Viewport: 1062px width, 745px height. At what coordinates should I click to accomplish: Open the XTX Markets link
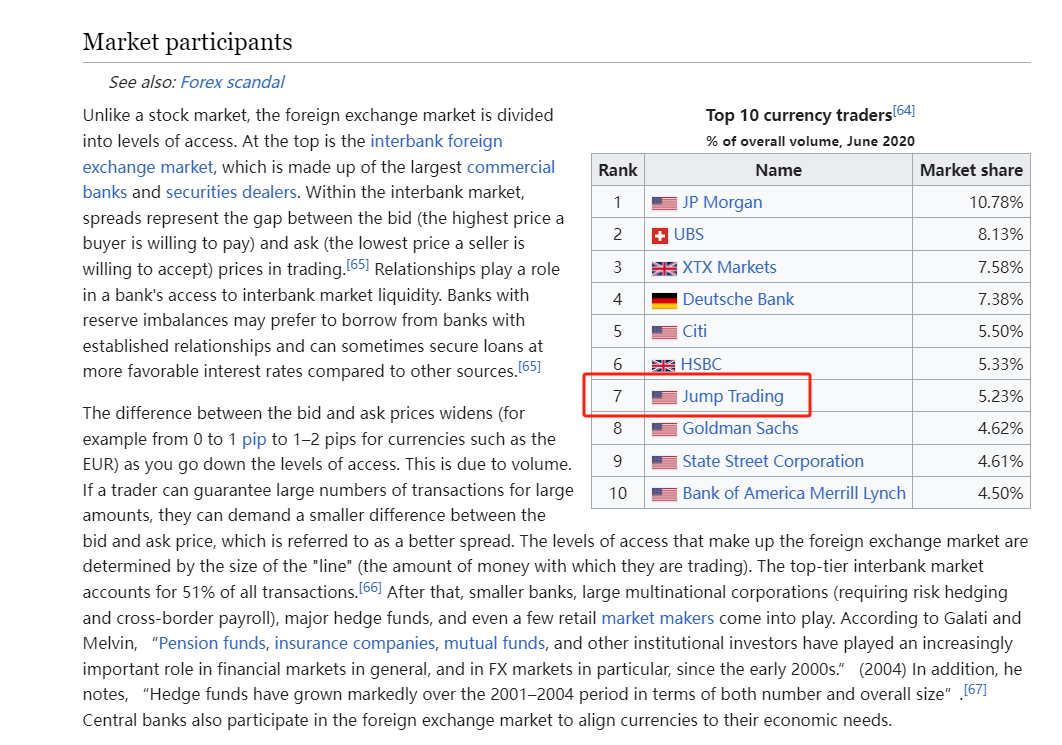tap(729, 267)
